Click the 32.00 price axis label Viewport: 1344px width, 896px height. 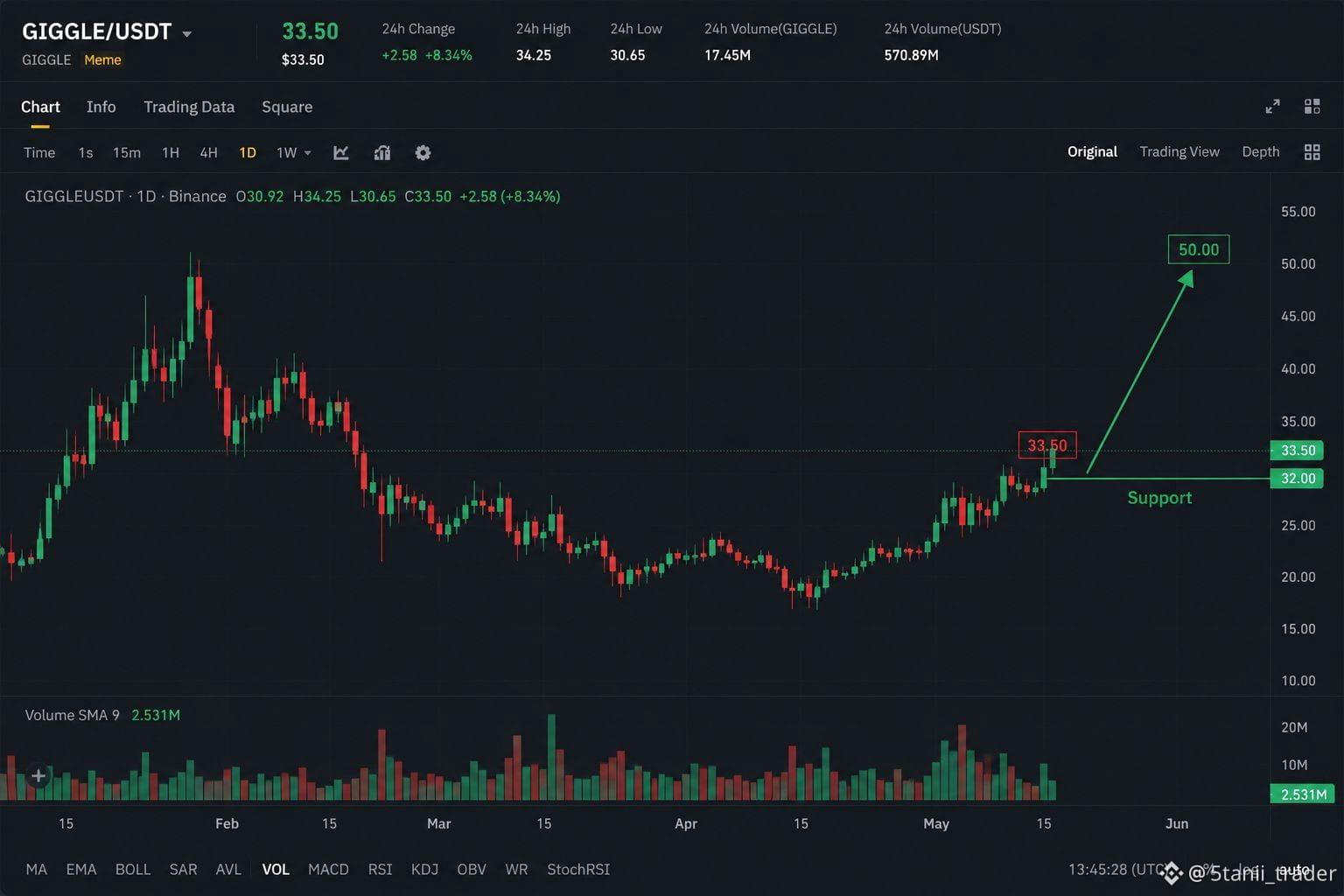click(x=1297, y=479)
